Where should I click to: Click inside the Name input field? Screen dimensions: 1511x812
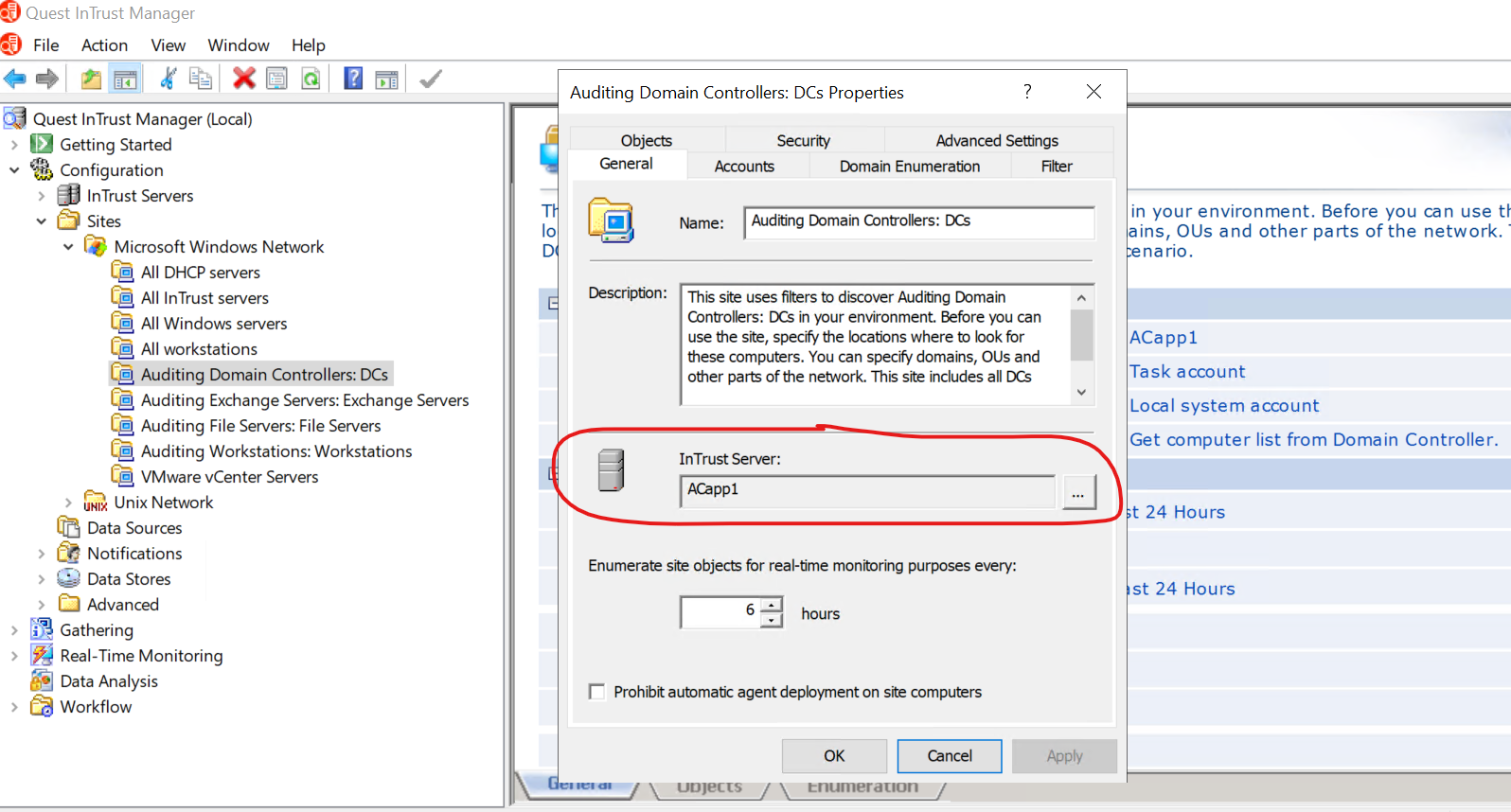pos(918,221)
